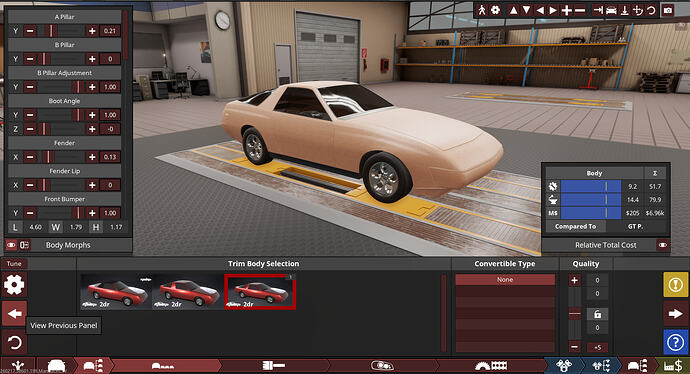Click Compared To button in stats panel
The height and width of the screenshot is (374, 690).
[575, 226]
